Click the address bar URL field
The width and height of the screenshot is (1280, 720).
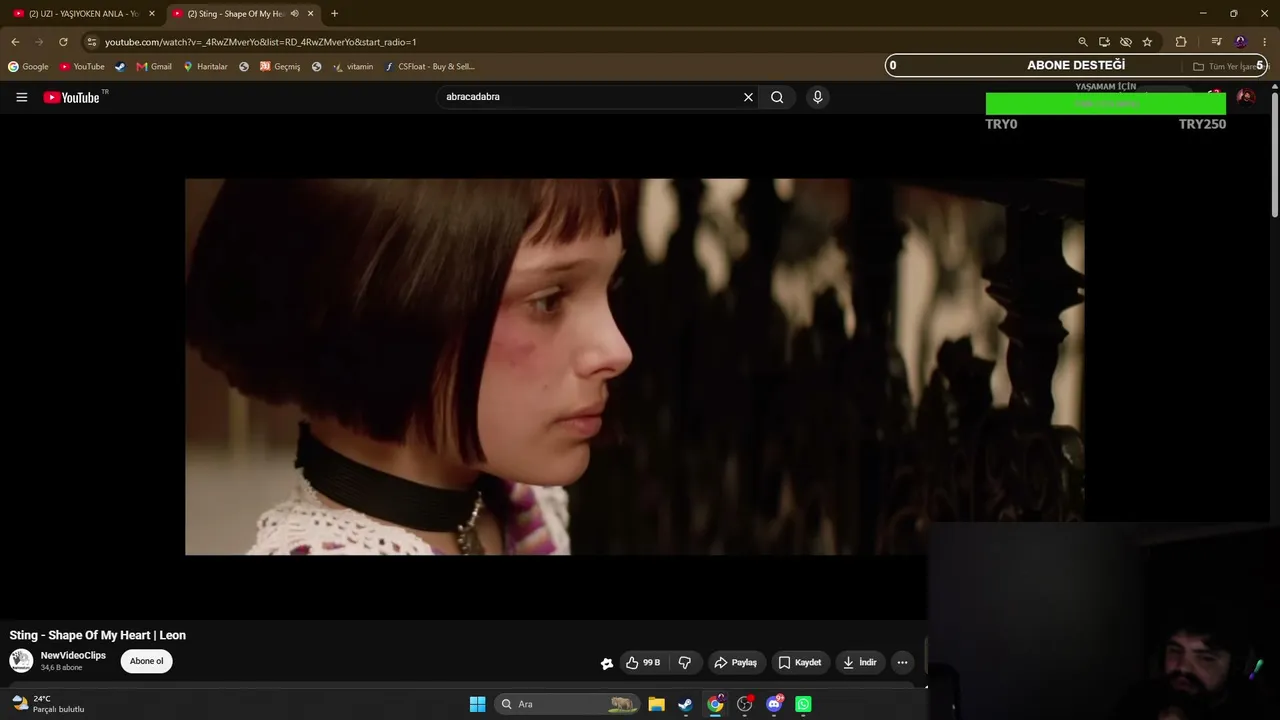580,42
